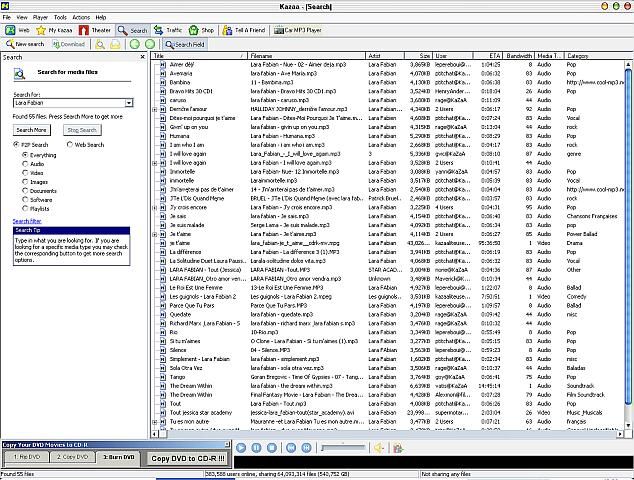Click the player play button
The height and width of the screenshot is (480, 634).
[241, 448]
